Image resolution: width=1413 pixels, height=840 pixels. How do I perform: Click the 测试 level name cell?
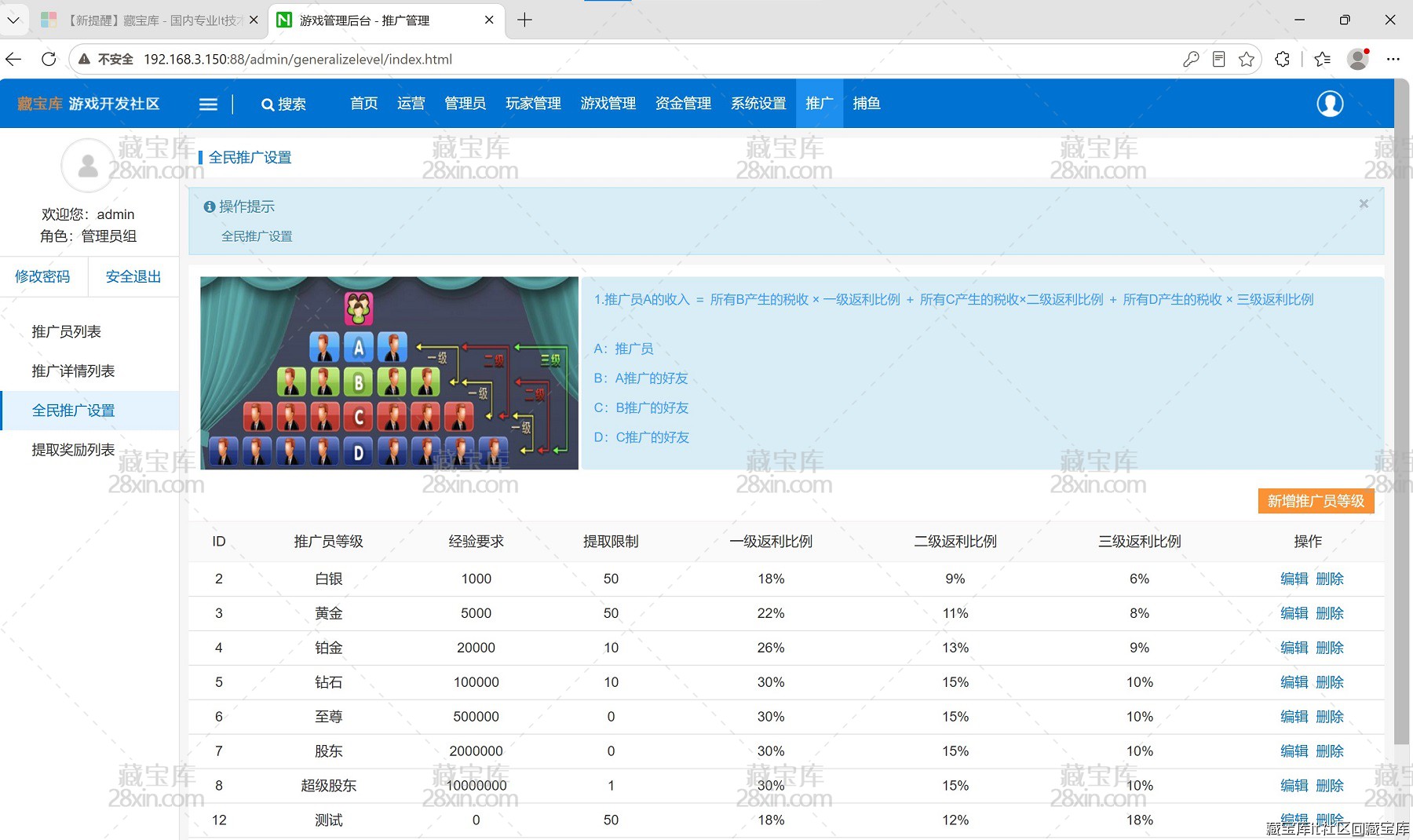tap(329, 820)
